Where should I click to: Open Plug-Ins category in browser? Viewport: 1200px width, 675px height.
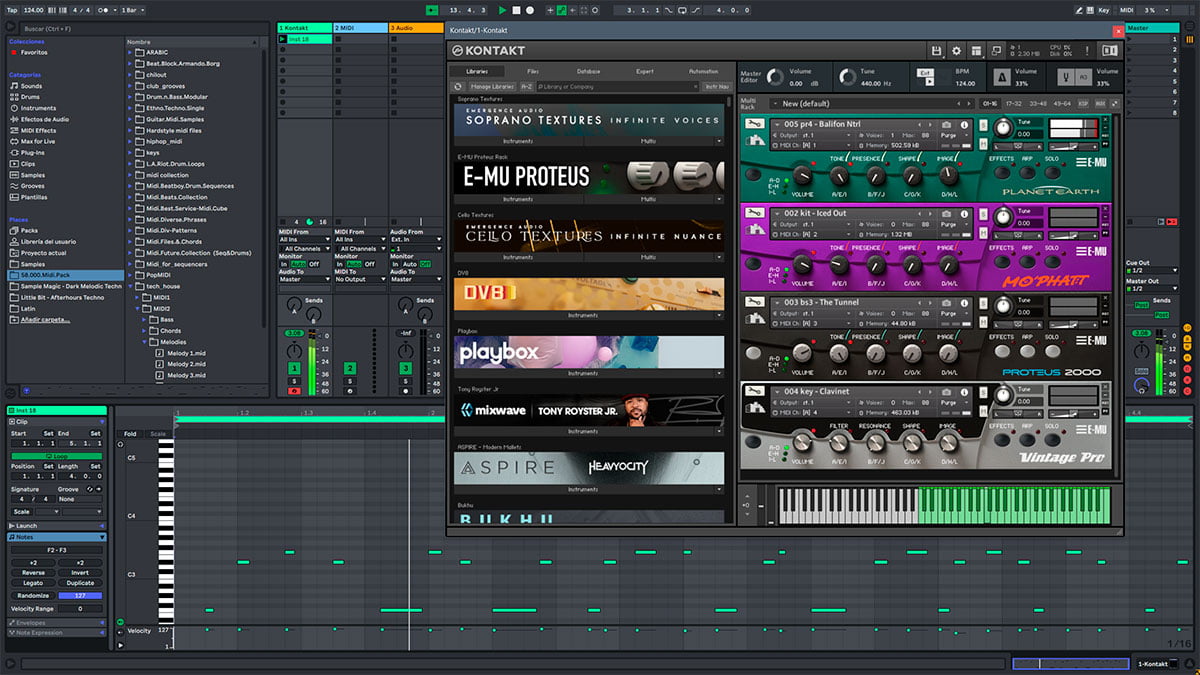point(33,153)
